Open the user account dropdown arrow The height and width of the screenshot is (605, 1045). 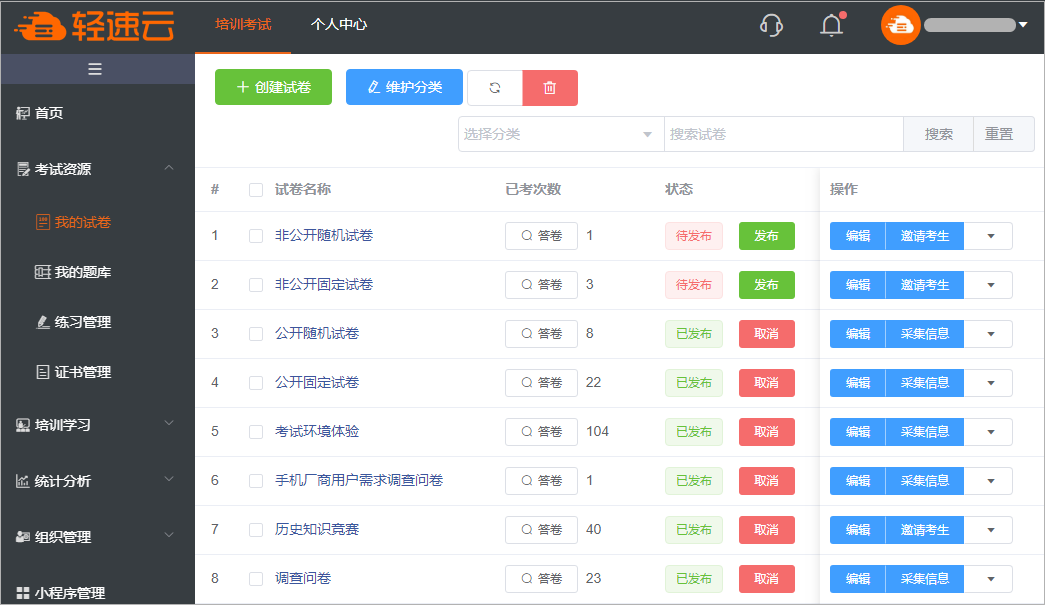[x=1023, y=25]
